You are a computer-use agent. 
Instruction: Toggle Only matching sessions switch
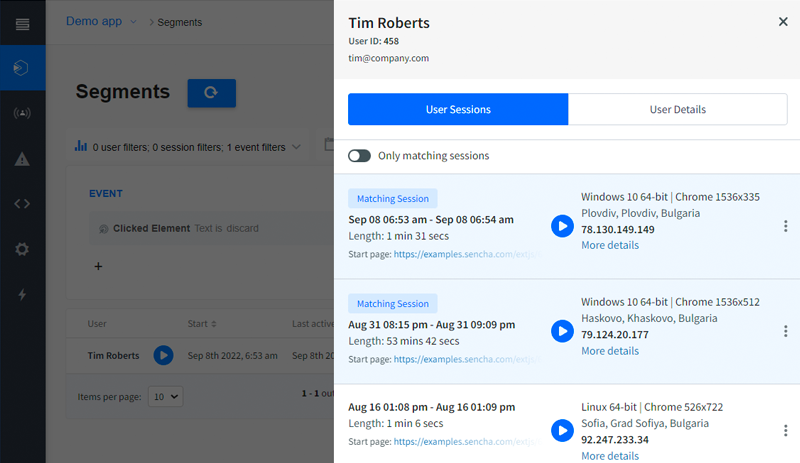[359, 156]
